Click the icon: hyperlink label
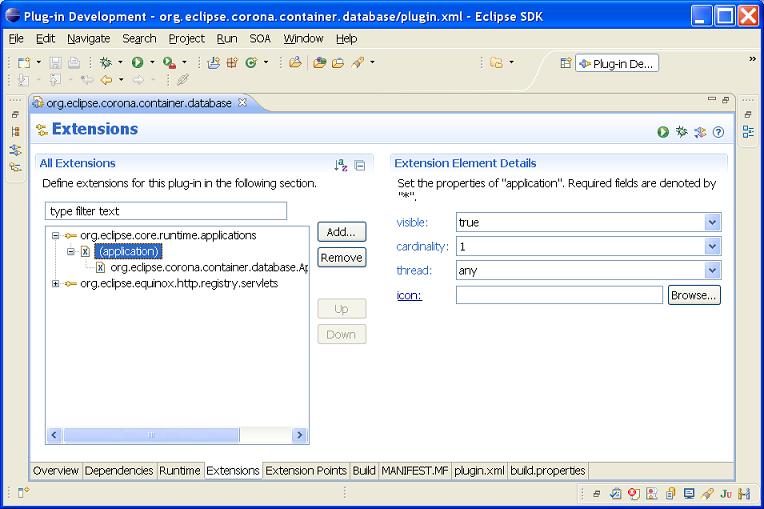Viewport: 764px width, 509px height. [409, 296]
